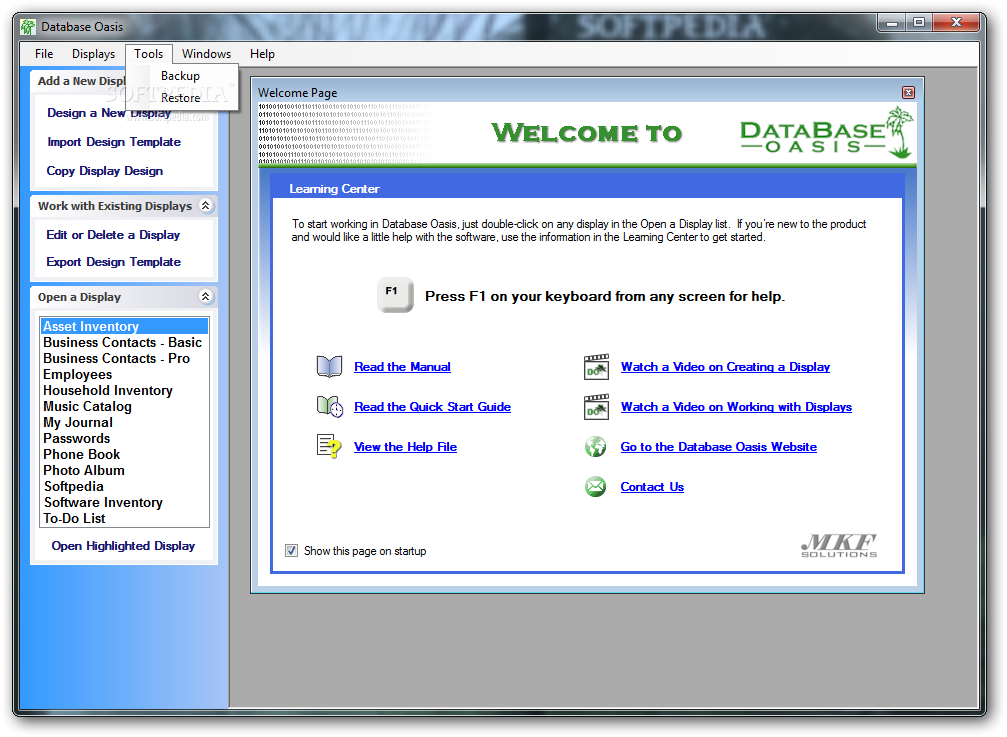Select Software Inventory display
The height and width of the screenshot is (737, 1007).
point(124,503)
